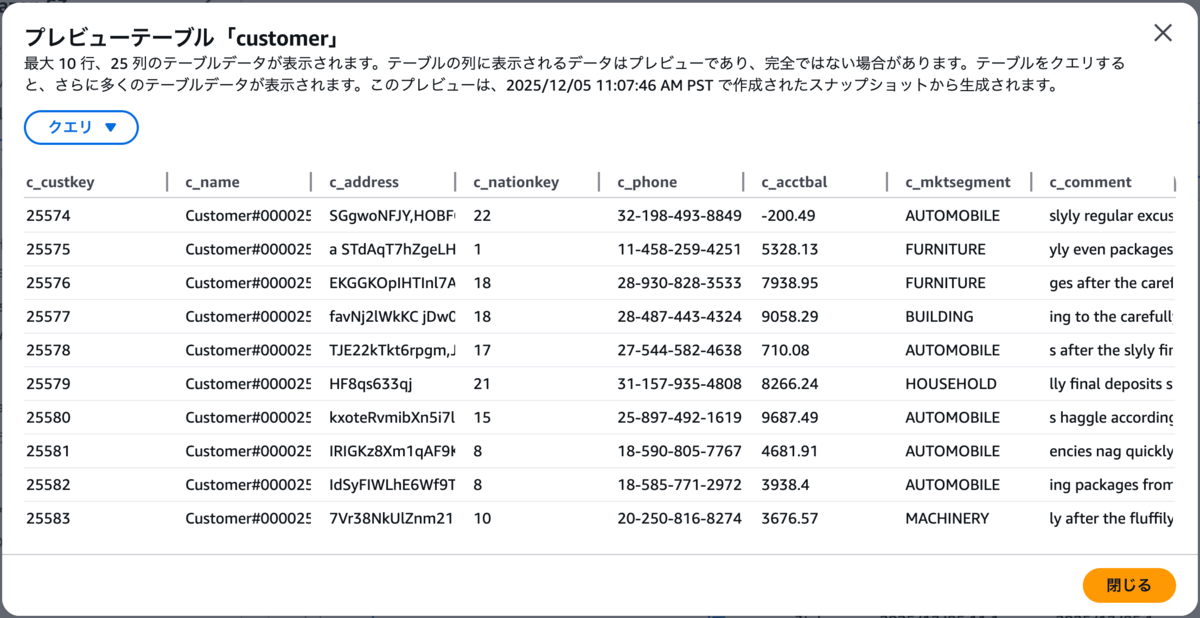Select the c_mktsegment column header
Image resolution: width=1200 pixels, height=618 pixels.
click(x=958, y=182)
